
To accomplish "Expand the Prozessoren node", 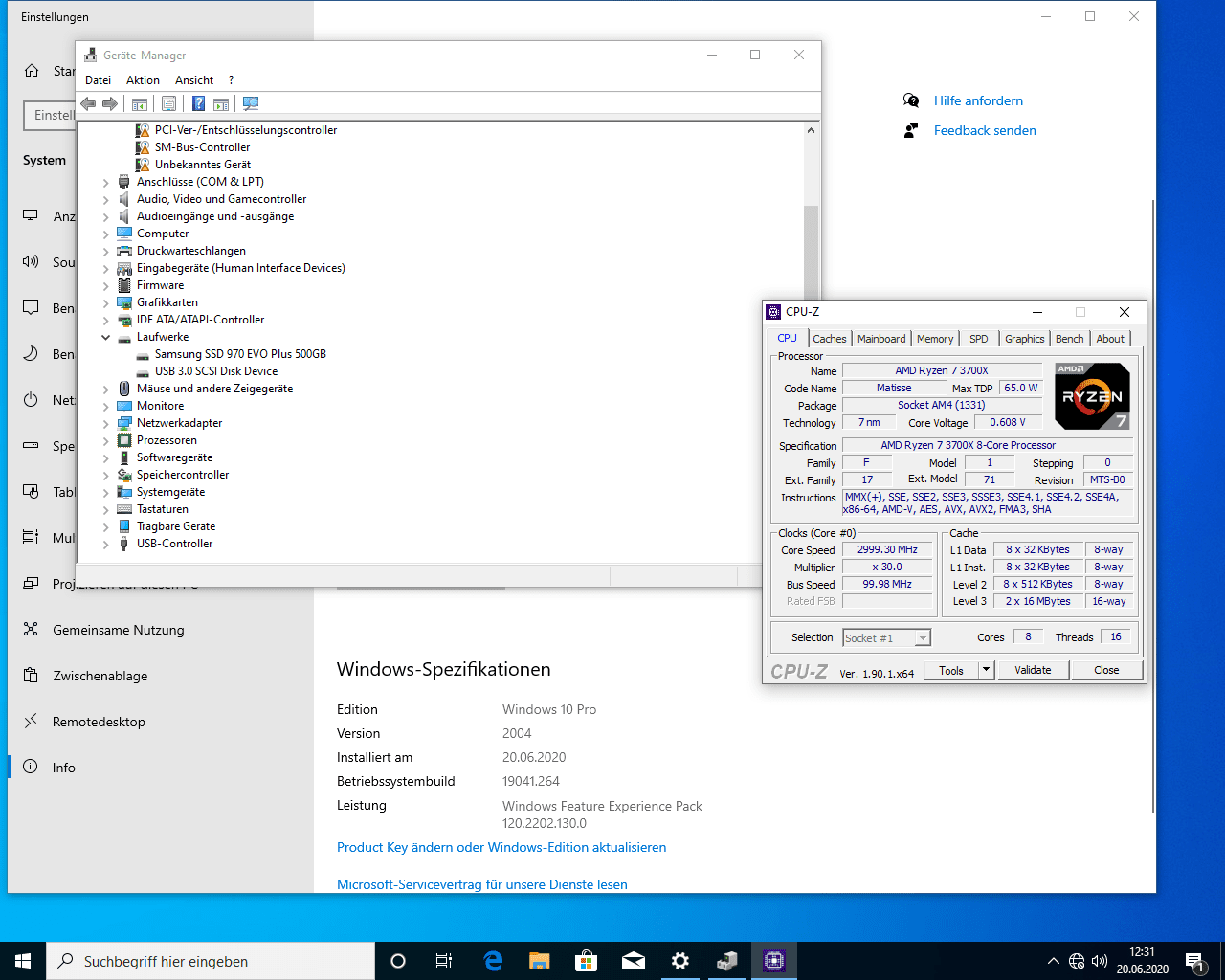I will pos(106,440).
